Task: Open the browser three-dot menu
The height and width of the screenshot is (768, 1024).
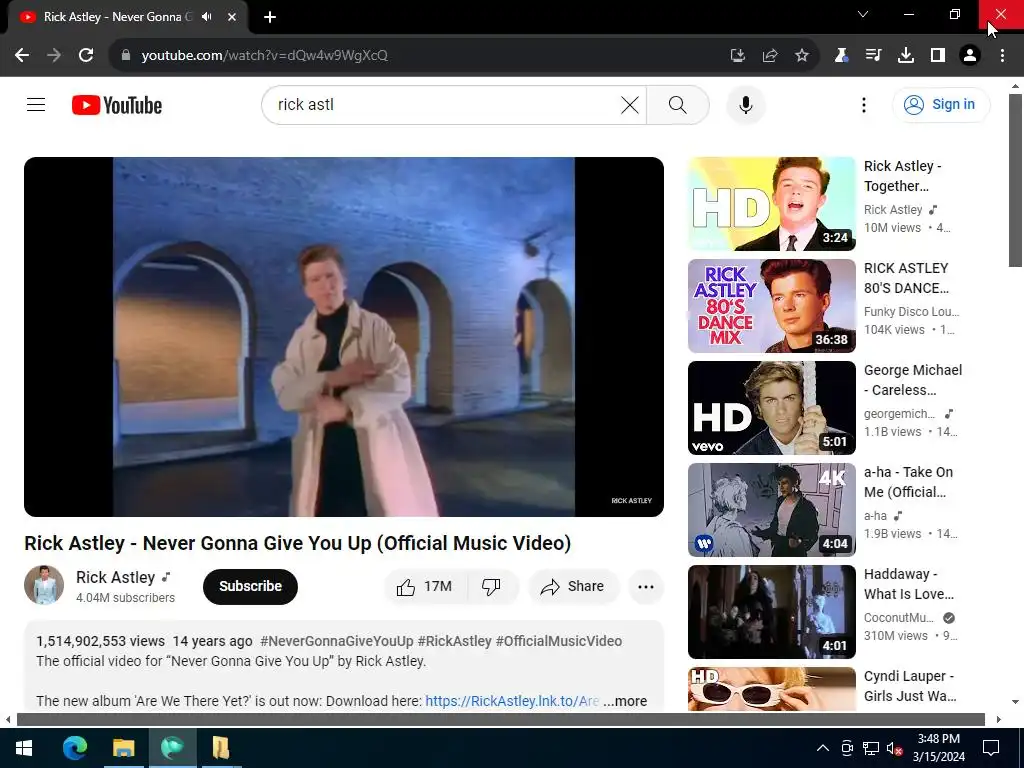Action: tap(1002, 56)
